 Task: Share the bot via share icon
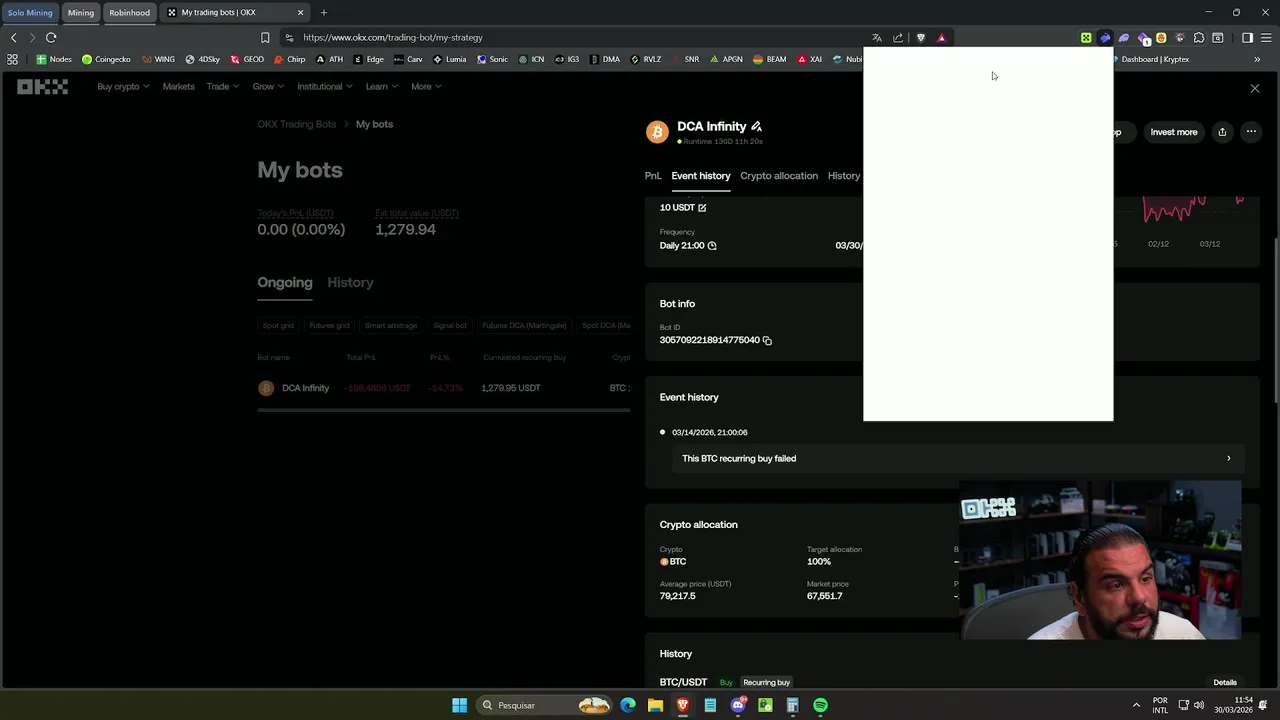(1222, 132)
